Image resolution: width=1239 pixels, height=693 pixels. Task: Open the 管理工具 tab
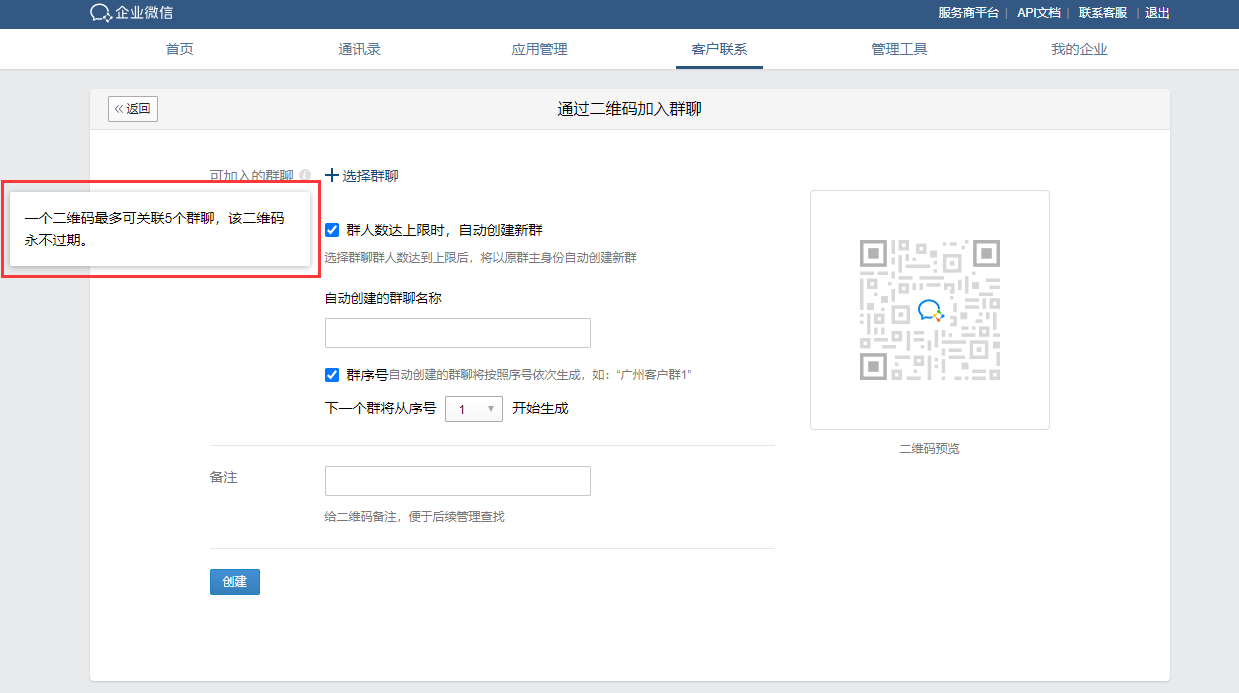[899, 49]
